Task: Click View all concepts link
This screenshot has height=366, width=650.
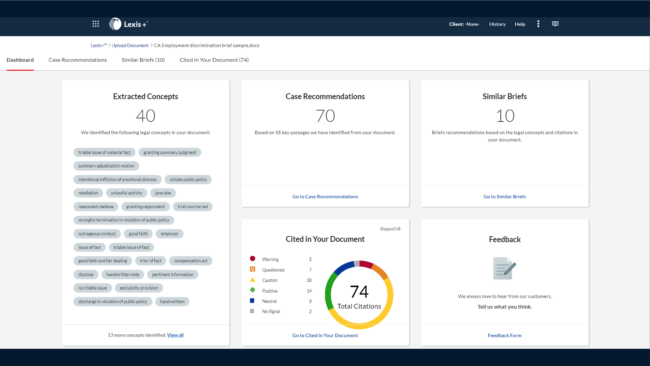Action: click(175, 335)
